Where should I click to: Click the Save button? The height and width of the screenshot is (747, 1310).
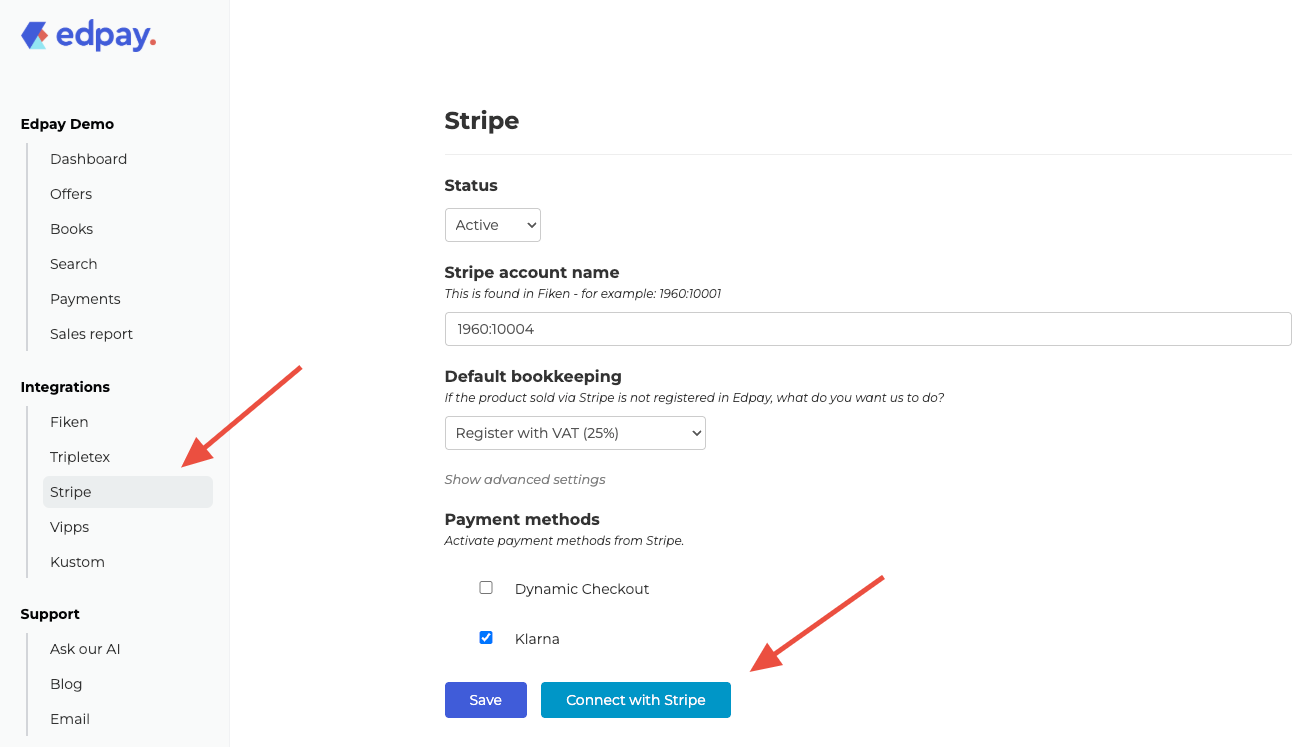pyautogui.click(x=485, y=700)
